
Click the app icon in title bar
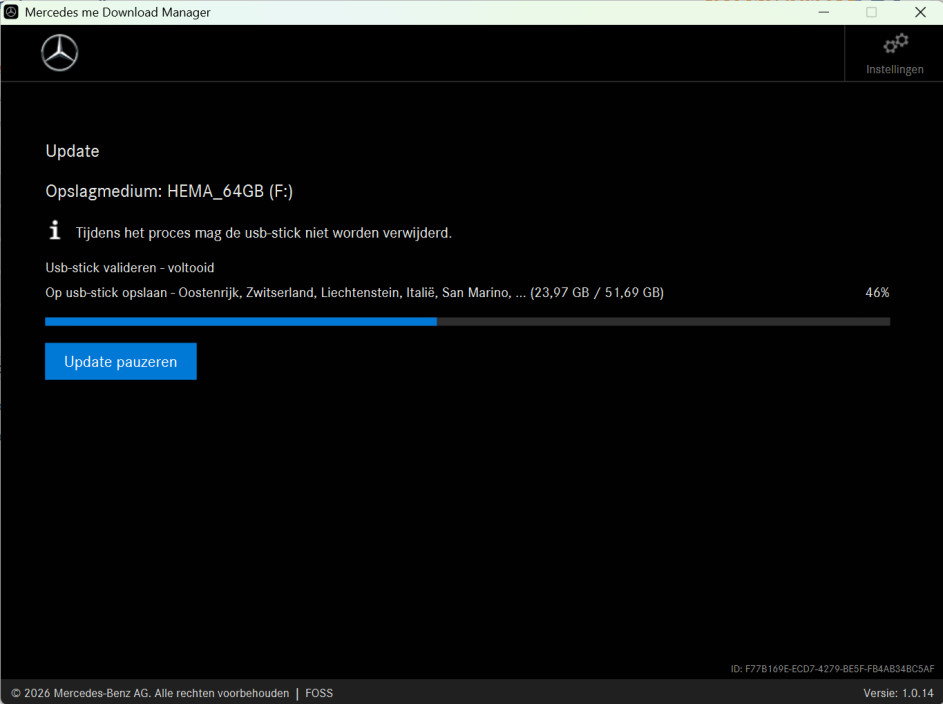(x=11, y=12)
